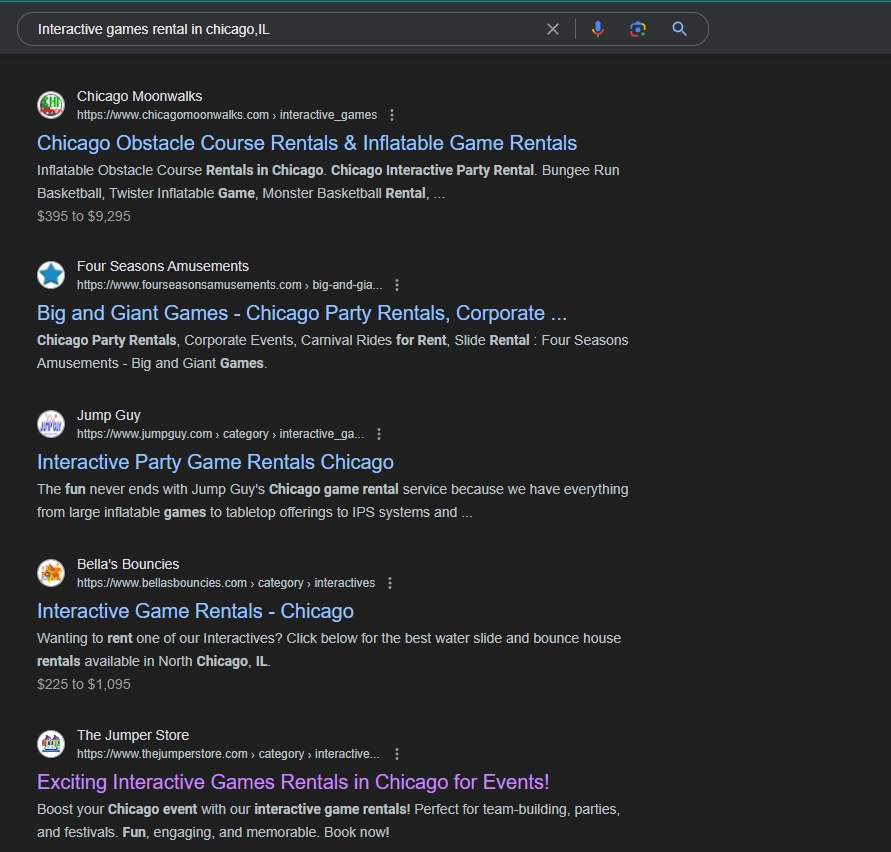Click the Four Seasons Amusements star favicon

point(51,275)
